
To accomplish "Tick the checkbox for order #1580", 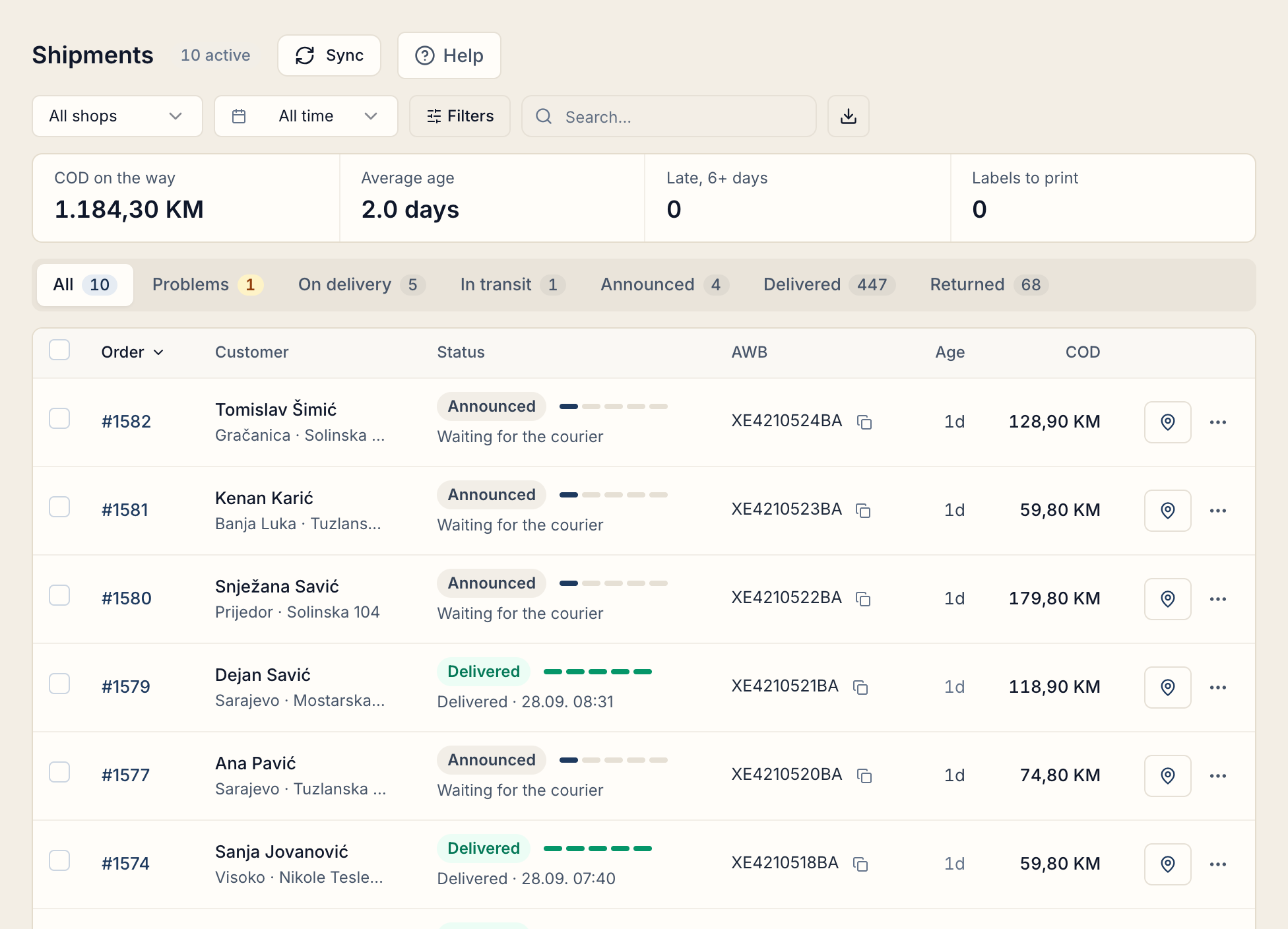I will point(59,595).
